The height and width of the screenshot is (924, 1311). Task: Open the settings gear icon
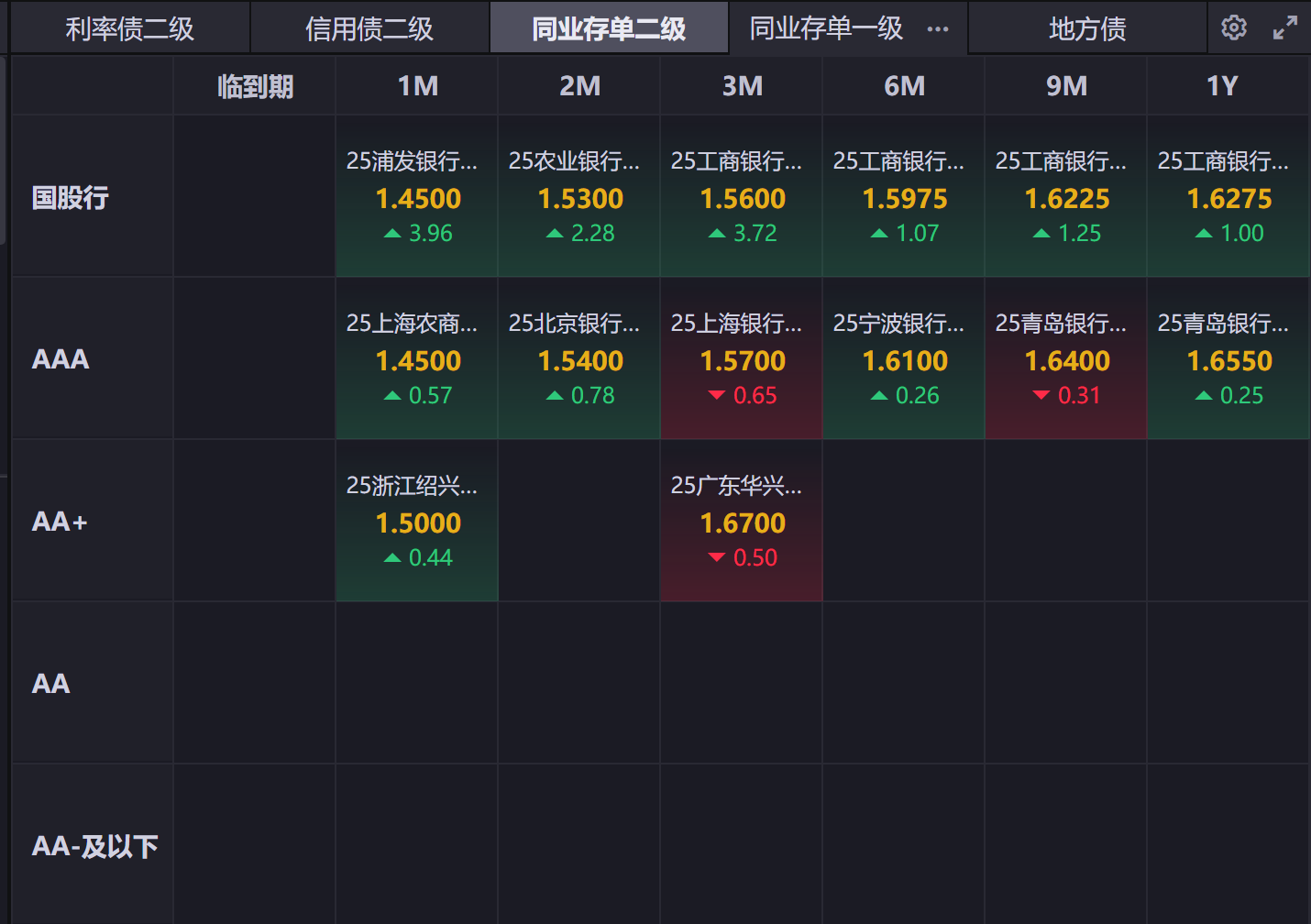pyautogui.click(x=1234, y=27)
